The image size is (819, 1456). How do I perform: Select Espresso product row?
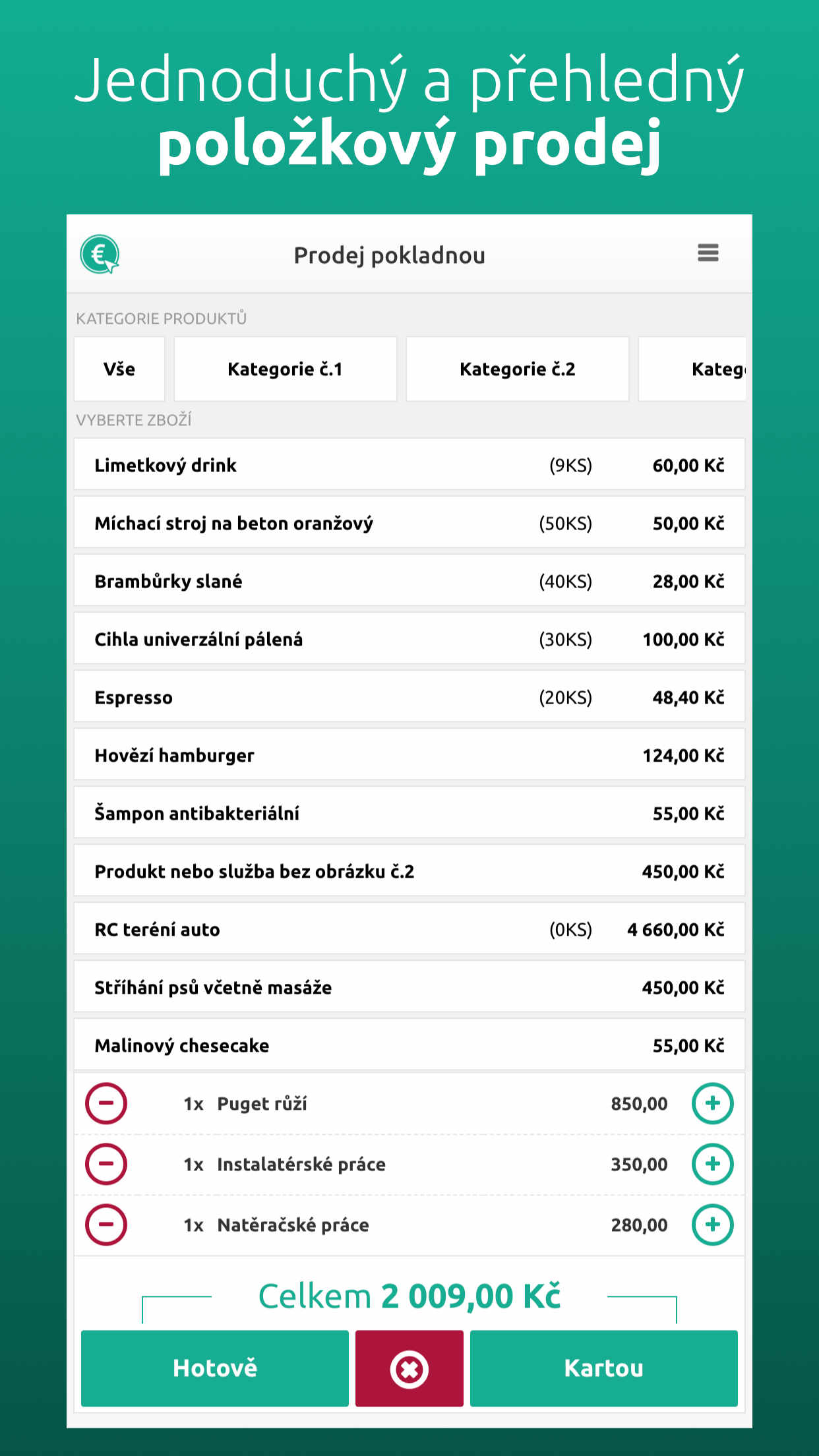click(409, 698)
